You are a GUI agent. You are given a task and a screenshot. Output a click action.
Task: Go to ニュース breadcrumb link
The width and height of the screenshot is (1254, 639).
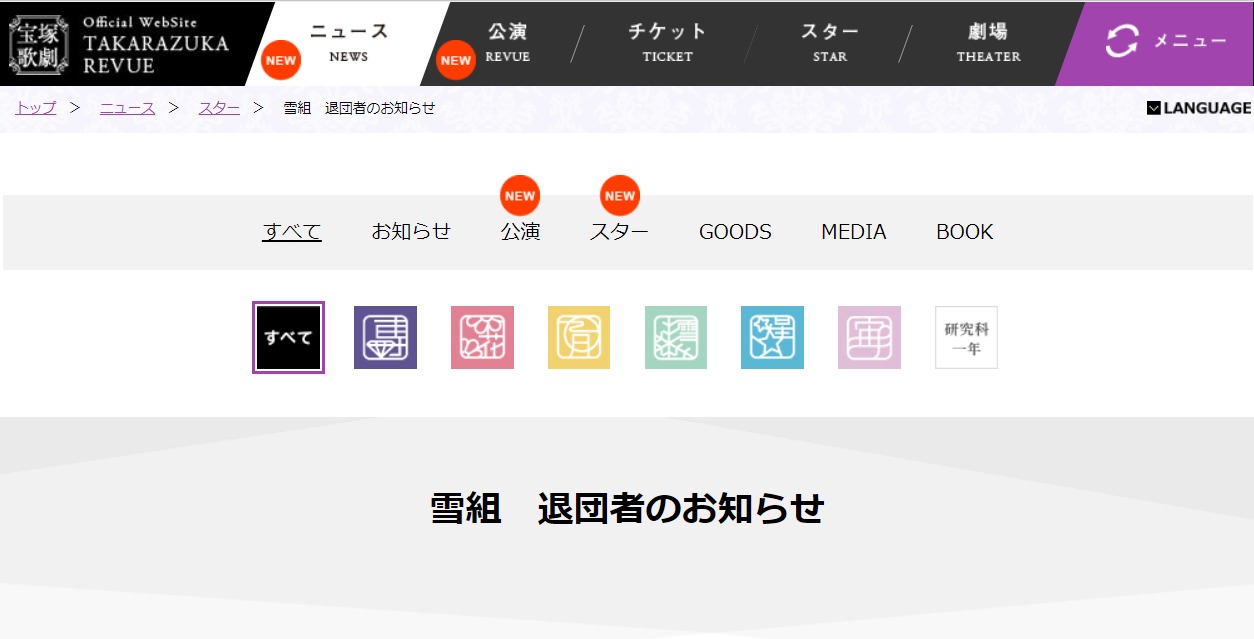(128, 108)
